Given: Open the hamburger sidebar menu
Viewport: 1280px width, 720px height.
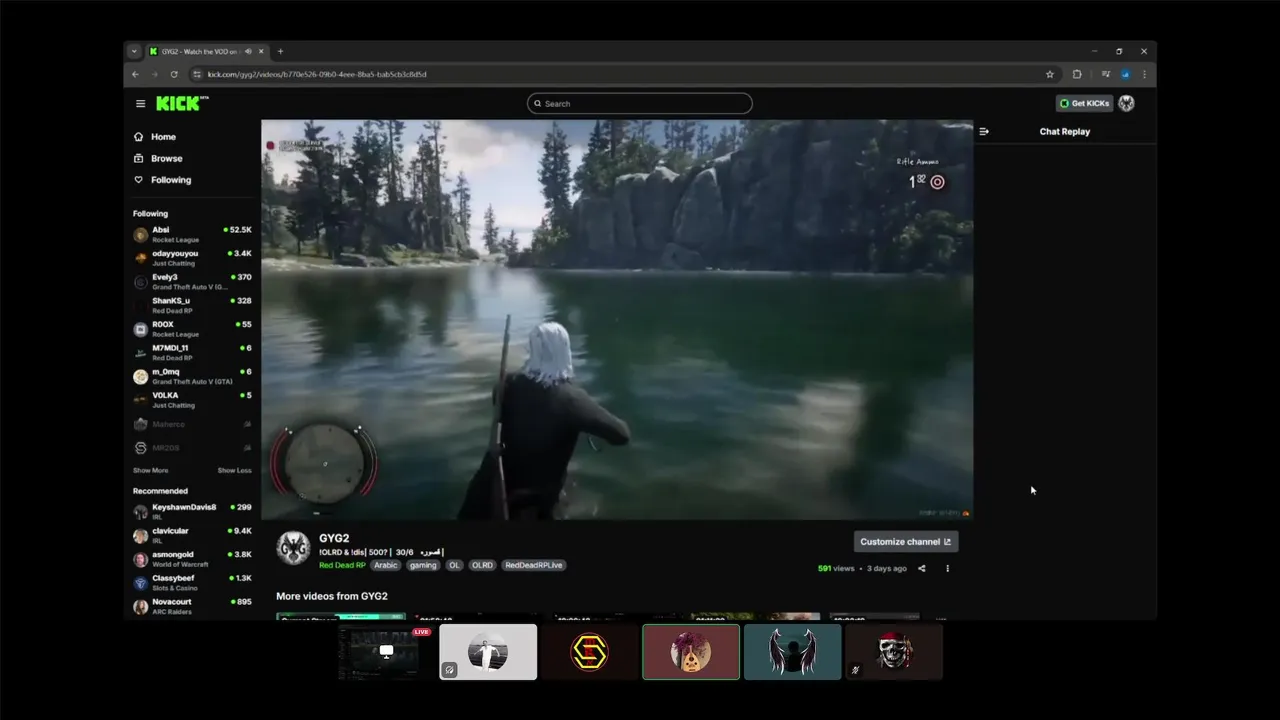Looking at the screenshot, I should (140, 103).
